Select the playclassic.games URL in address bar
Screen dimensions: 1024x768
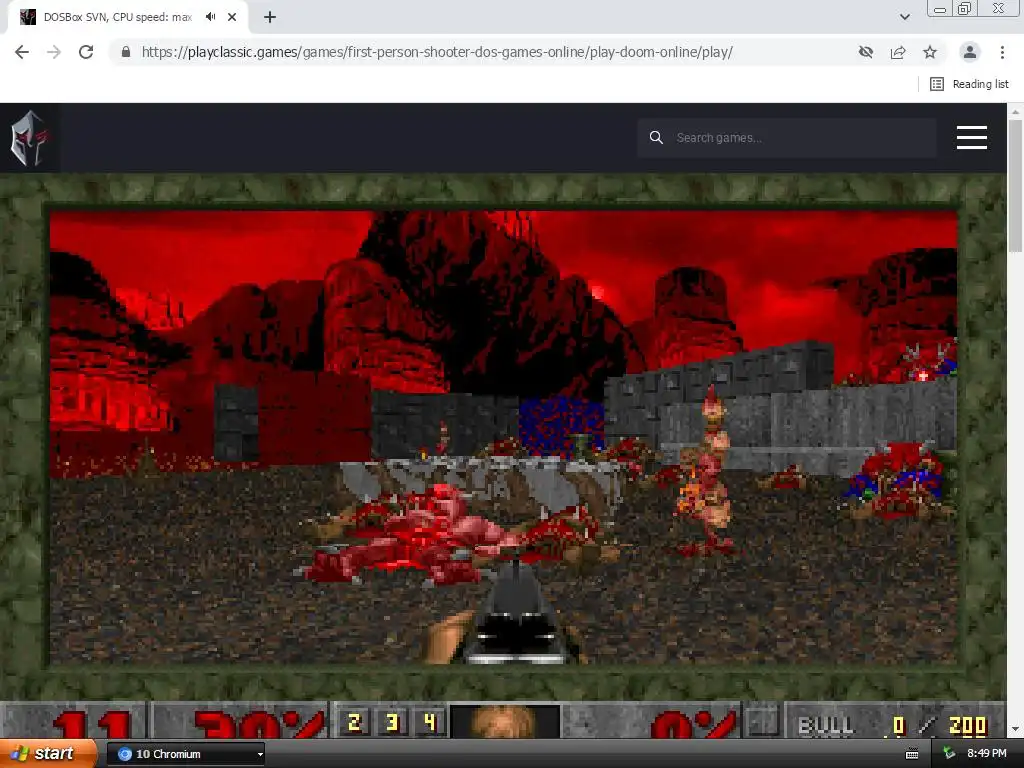coord(437,52)
